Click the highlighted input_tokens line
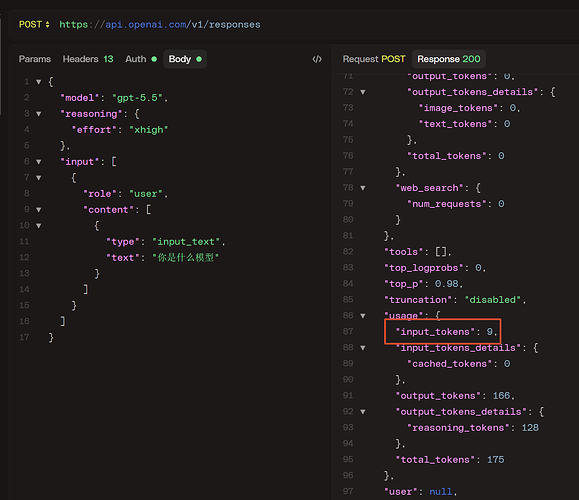This screenshot has height=500, width=579. point(442,332)
